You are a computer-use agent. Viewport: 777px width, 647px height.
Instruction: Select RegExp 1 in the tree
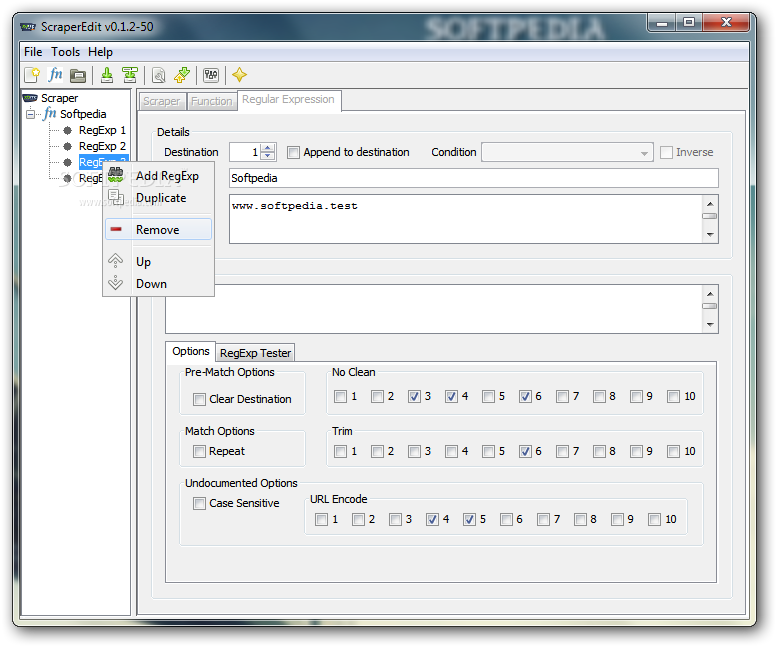(103, 130)
